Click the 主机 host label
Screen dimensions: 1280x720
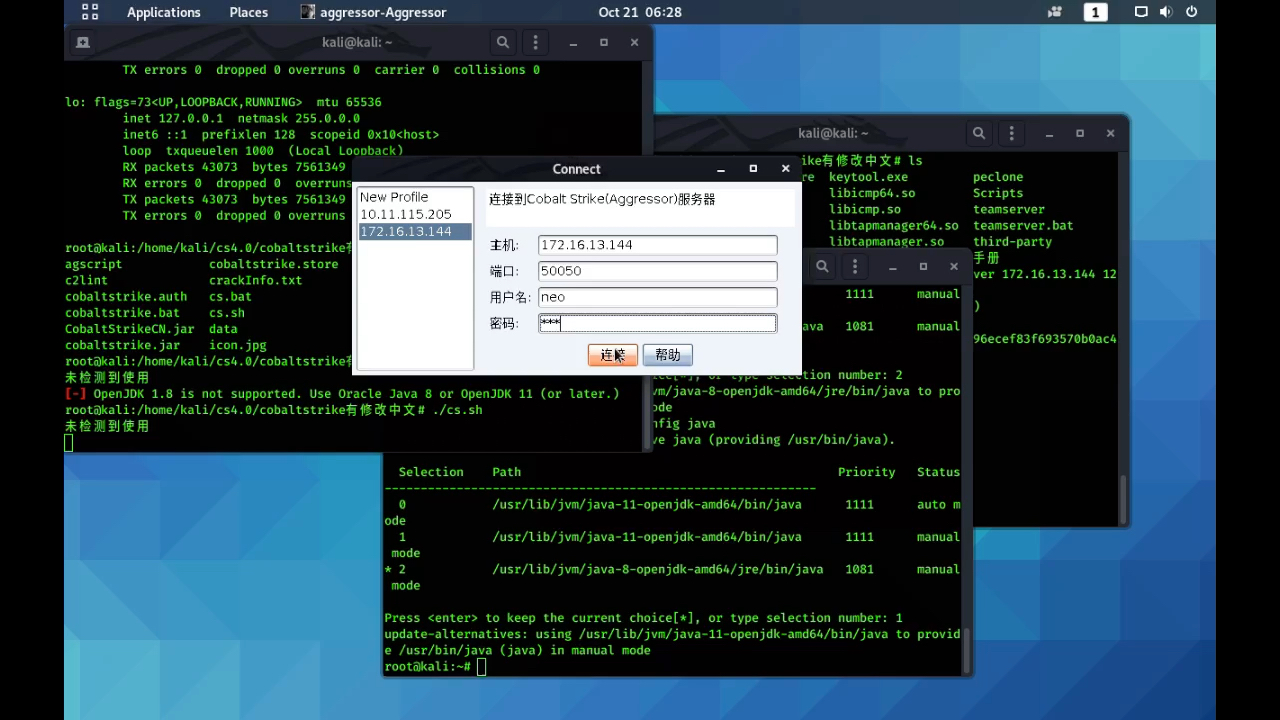click(x=504, y=245)
